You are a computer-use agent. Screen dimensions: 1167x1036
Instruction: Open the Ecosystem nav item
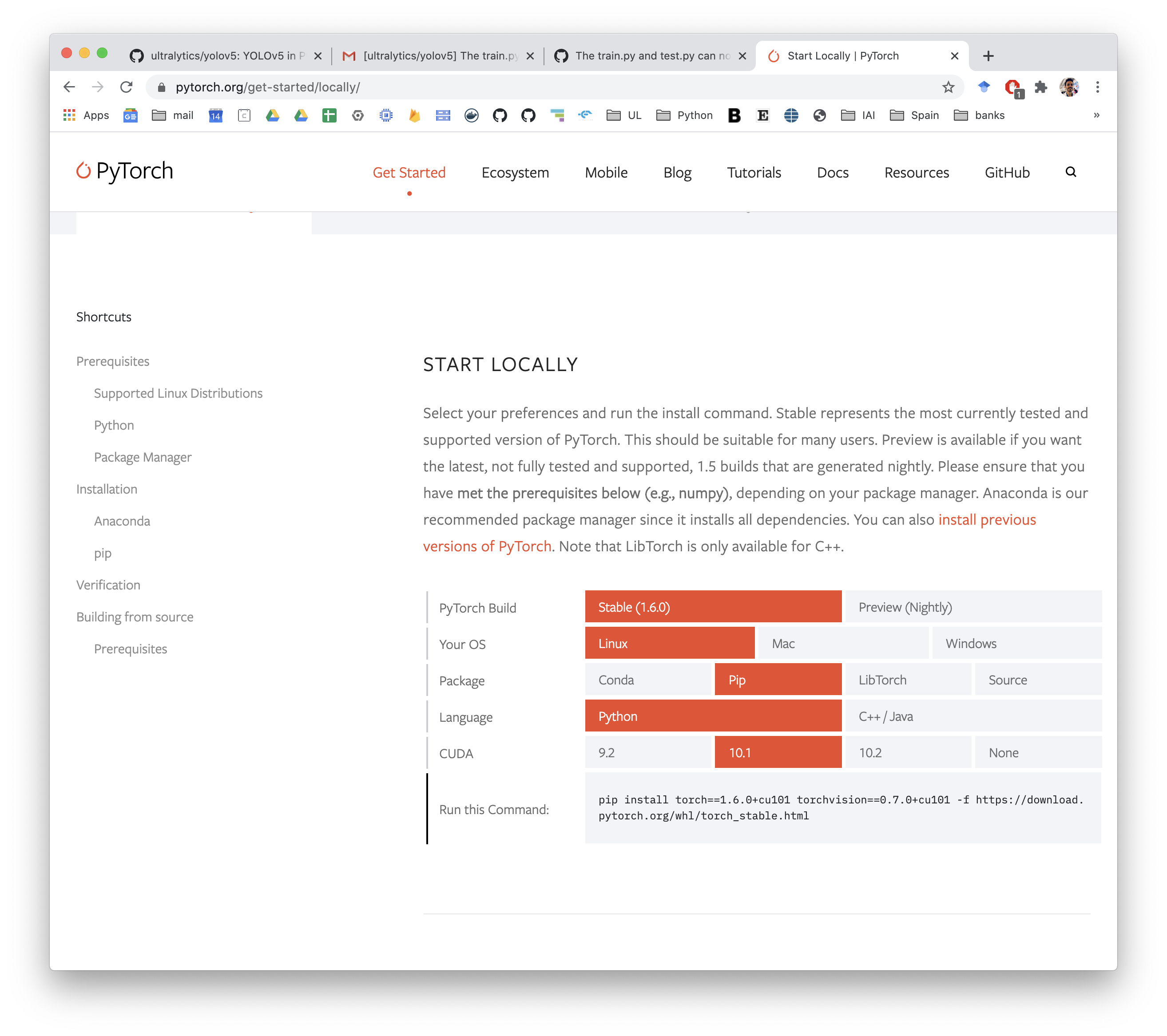click(x=515, y=172)
